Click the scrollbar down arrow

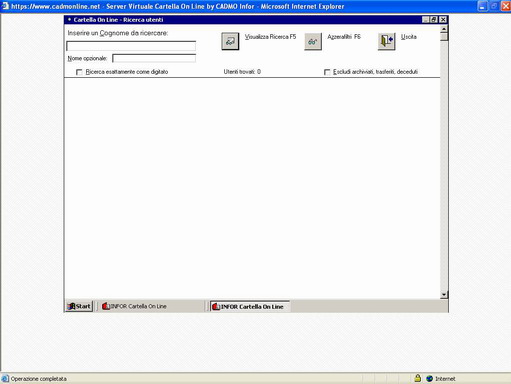click(444, 295)
